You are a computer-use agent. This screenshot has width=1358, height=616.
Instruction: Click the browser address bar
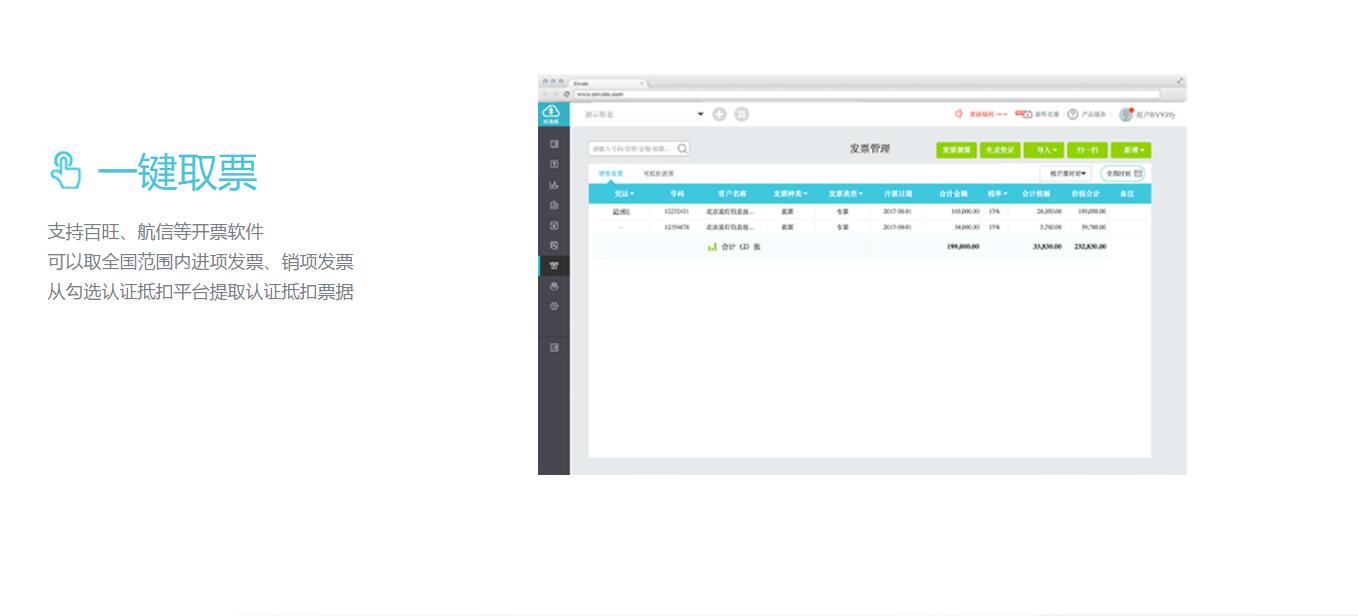tap(866, 94)
